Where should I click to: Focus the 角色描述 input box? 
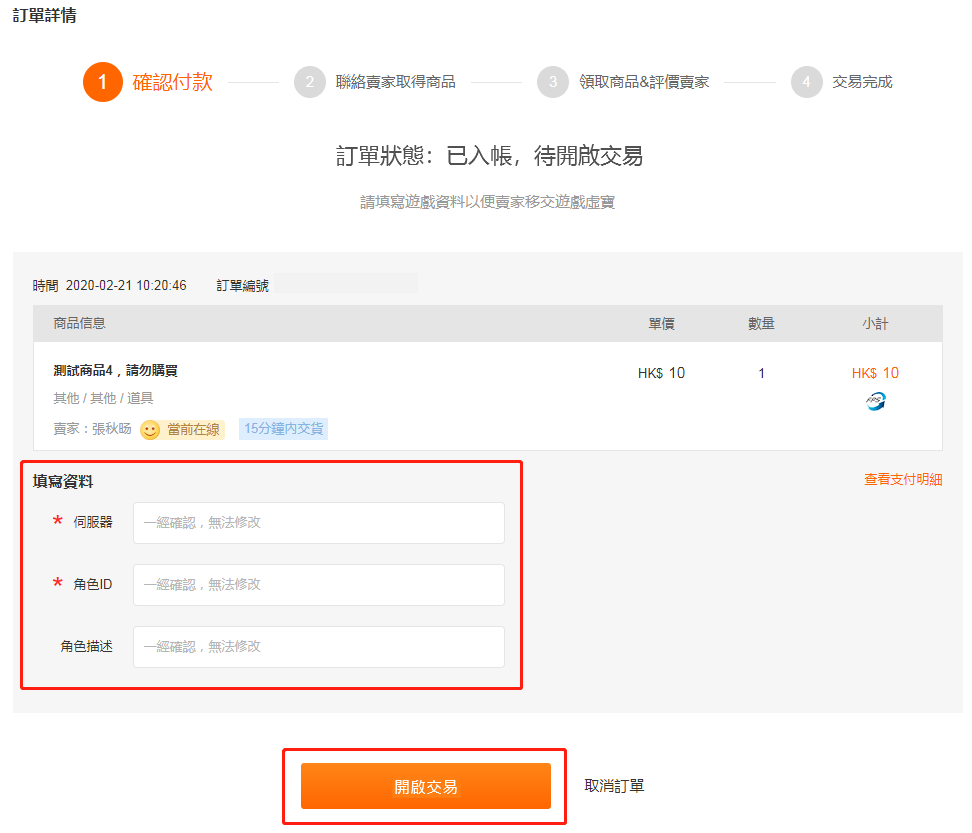coord(318,647)
